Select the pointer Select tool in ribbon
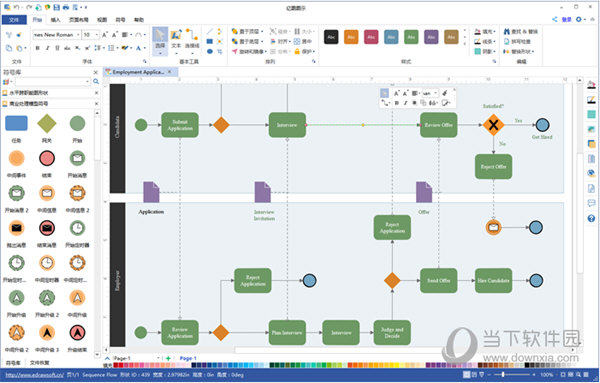The height and width of the screenshot is (383, 600). [x=160, y=40]
